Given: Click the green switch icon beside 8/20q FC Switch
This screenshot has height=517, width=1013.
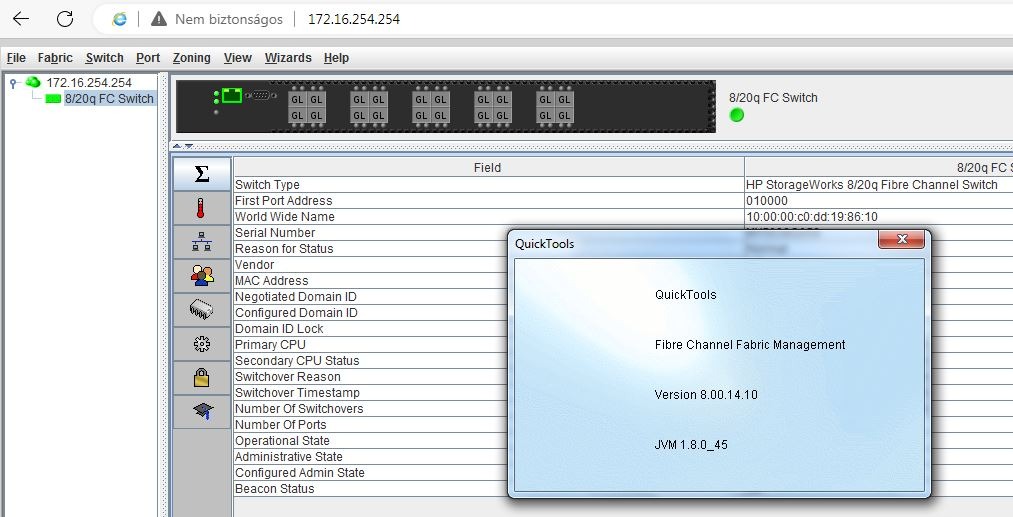Looking at the screenshot, I should pyautogui.click(x=53, y=99).
